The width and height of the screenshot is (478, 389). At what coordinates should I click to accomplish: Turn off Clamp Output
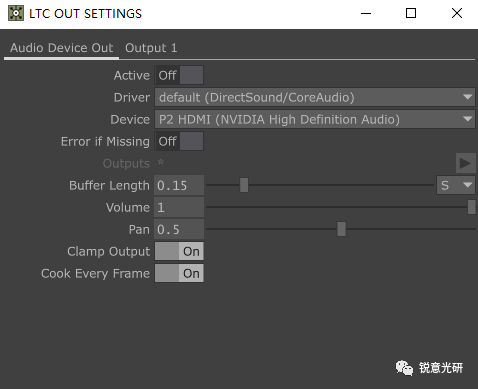pyautogui.click(x=179, y=251)
